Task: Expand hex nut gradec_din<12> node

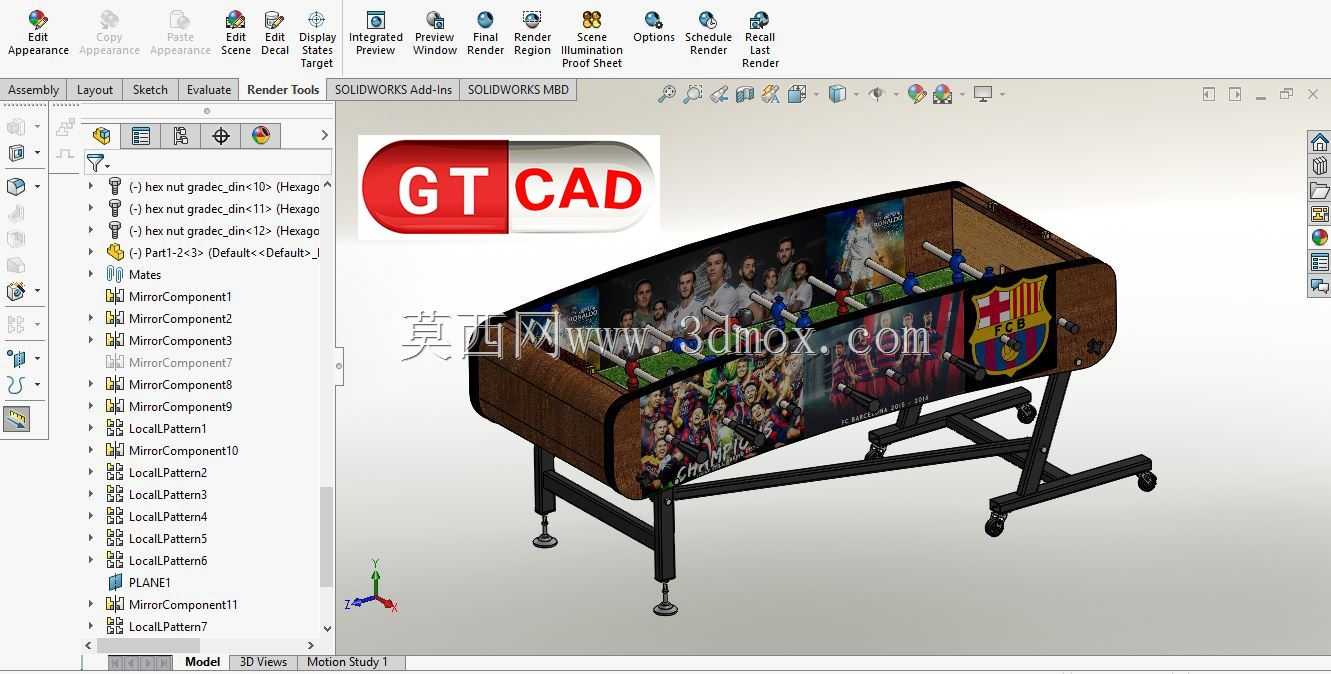Action: point(91,230)
